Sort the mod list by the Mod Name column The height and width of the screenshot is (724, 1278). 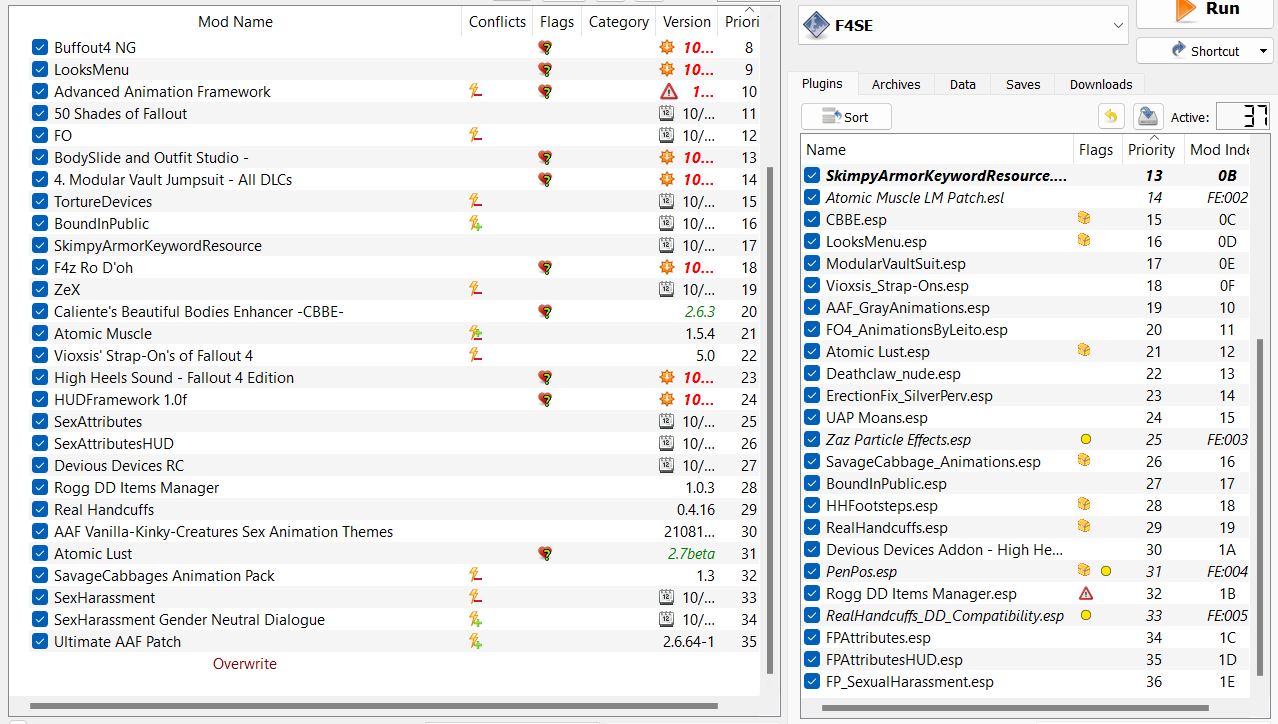pos(235,21)
